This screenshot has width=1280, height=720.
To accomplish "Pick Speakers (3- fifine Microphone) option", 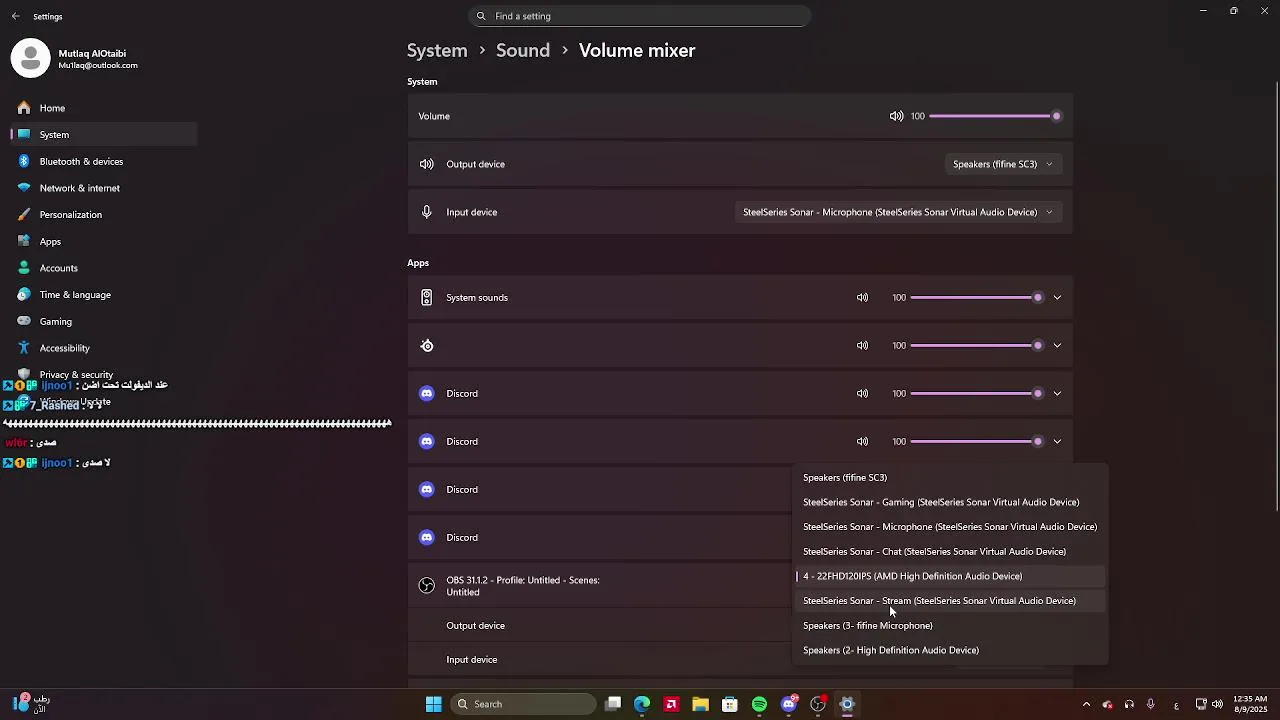I will click(951, 626).
